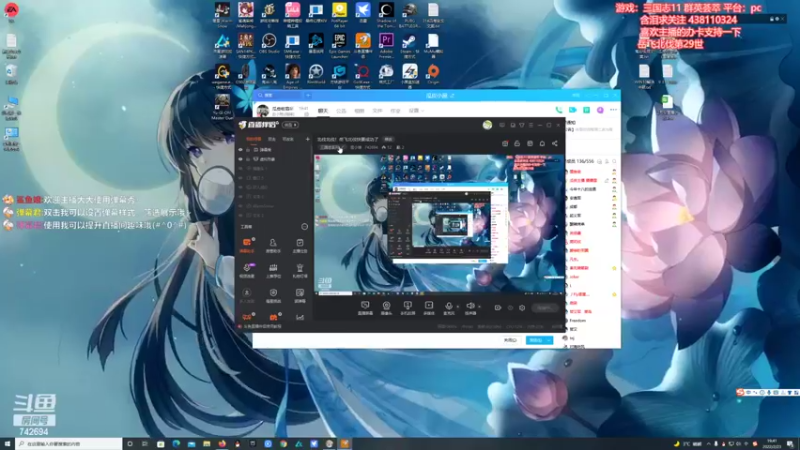Switch to the 公告 tab in the QQ group
Screen dimensions: 800x450
pyautogui.click(x=341, y=110)
